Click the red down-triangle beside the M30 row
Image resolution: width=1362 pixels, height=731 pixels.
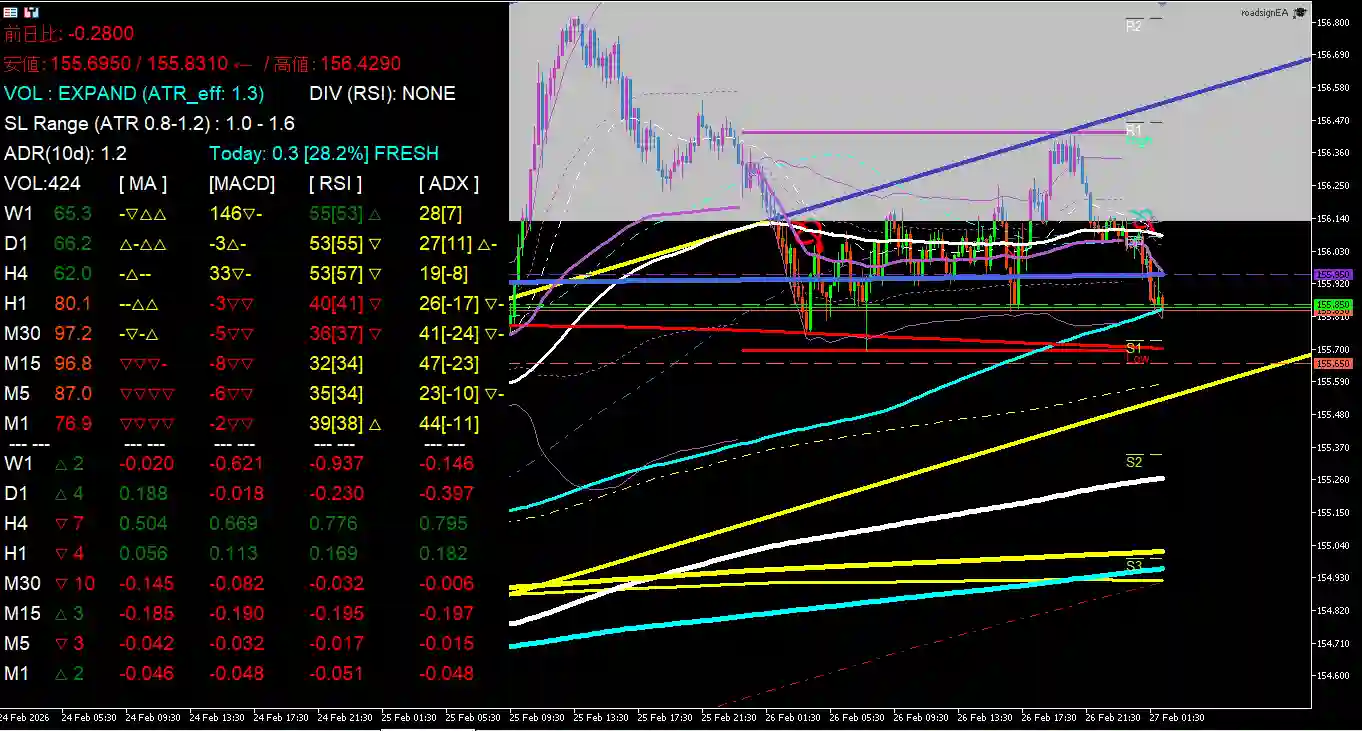pos(60,583)
